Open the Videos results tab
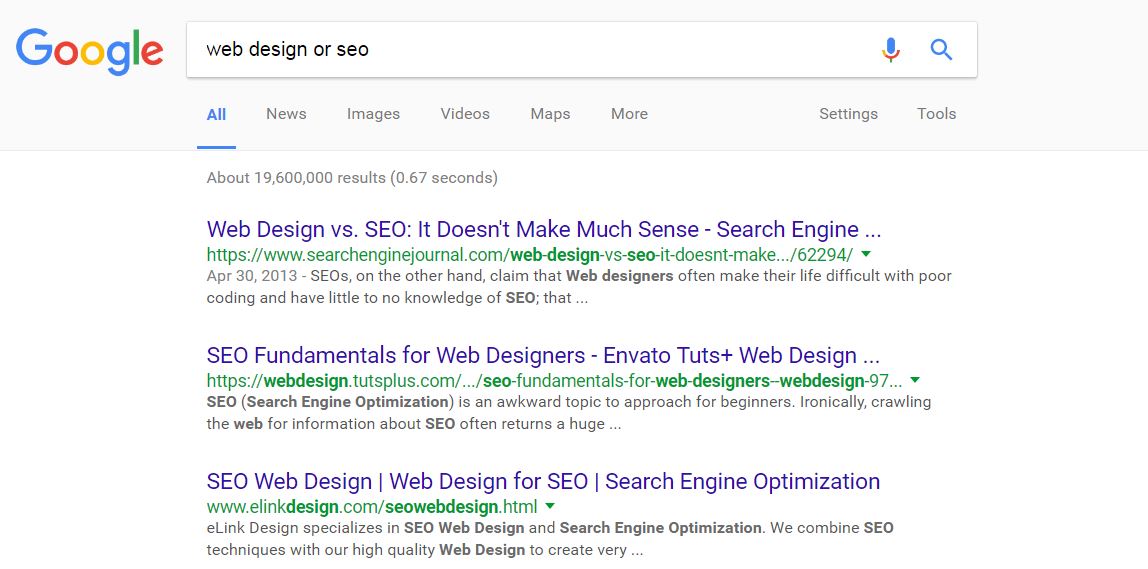This screenshot has width=1148, height=569. (x=465, y=114)
